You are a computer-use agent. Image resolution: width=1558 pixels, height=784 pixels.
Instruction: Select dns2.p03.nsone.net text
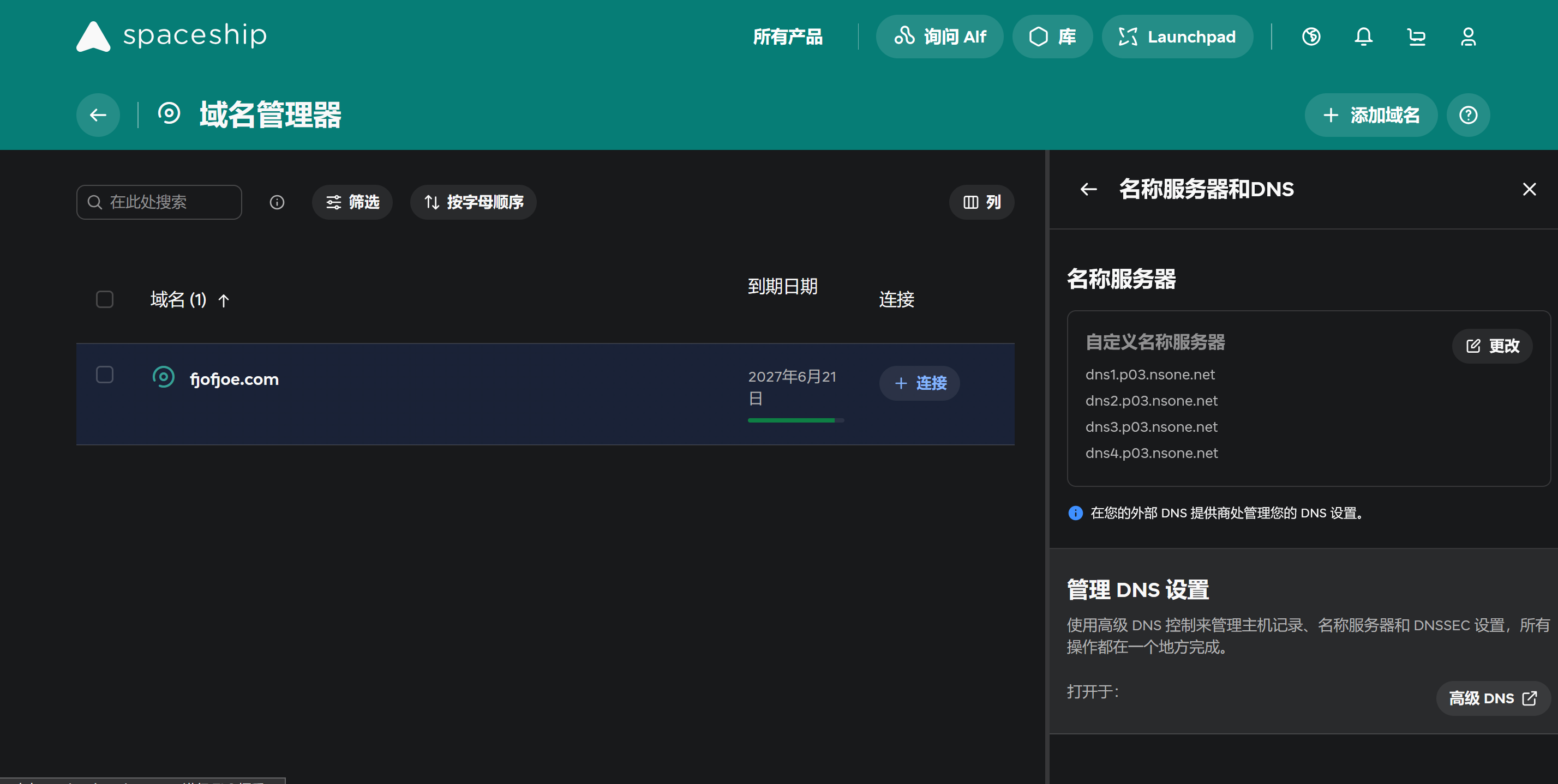(x=1152, y=401)
